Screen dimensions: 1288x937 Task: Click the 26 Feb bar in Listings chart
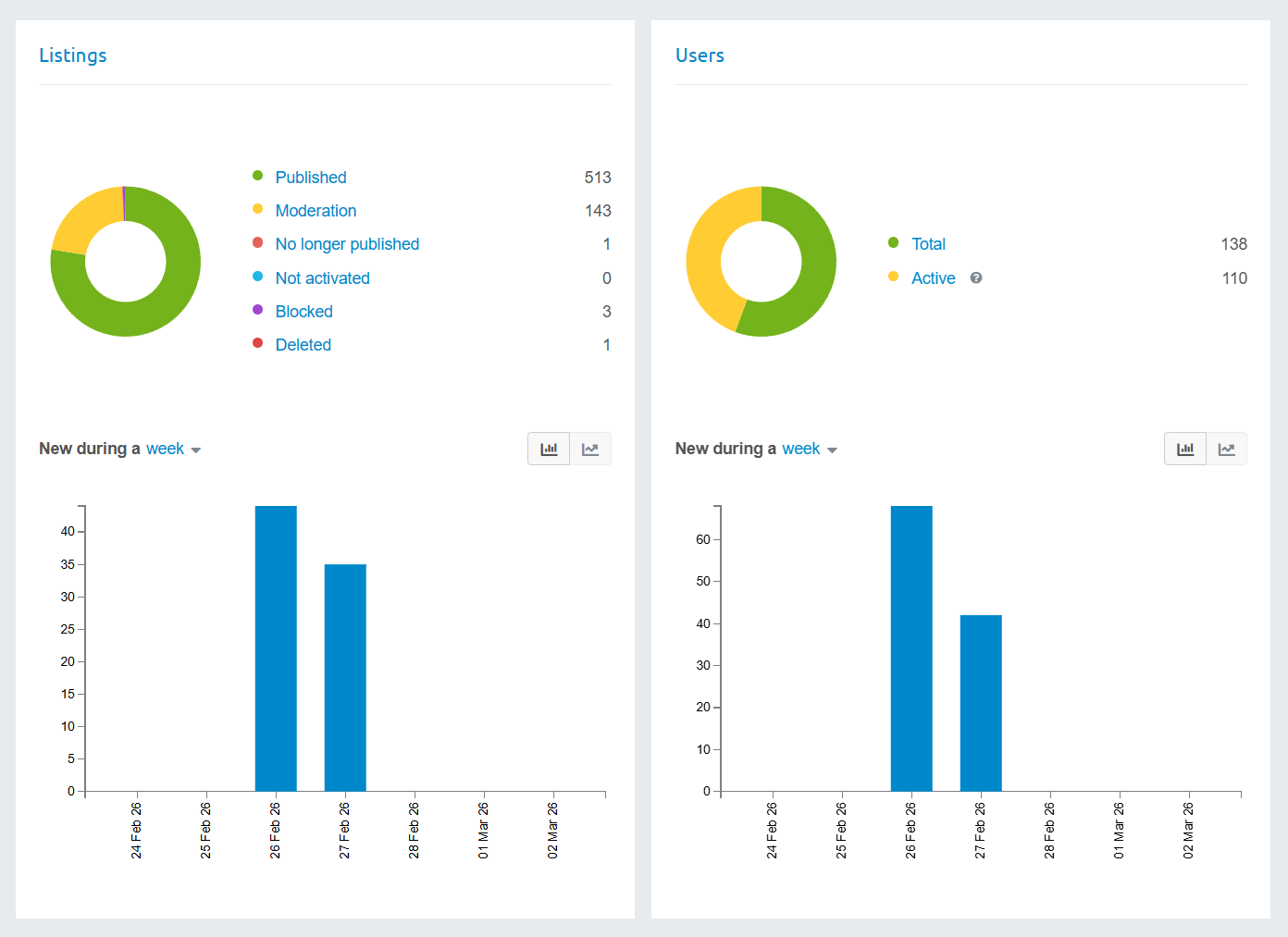pos(276,647)
